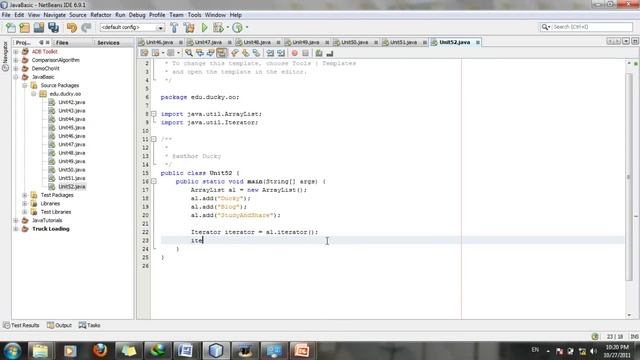
Task: Expand the DemoChoVit project node
Action: pos(16,69)
